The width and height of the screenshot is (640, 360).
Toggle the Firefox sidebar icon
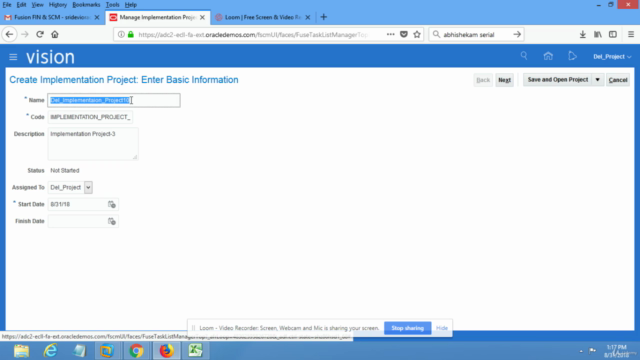click(x=613, y=35)
